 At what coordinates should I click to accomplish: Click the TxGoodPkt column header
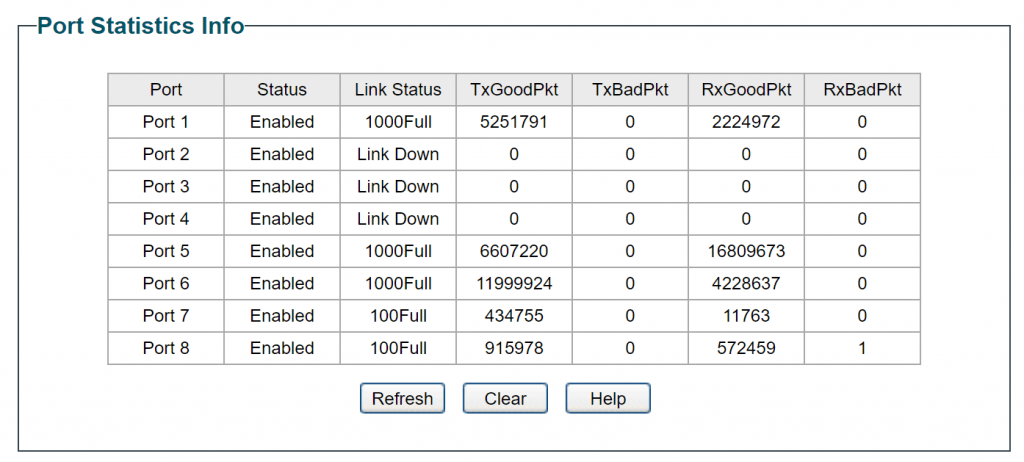[514, 89]
